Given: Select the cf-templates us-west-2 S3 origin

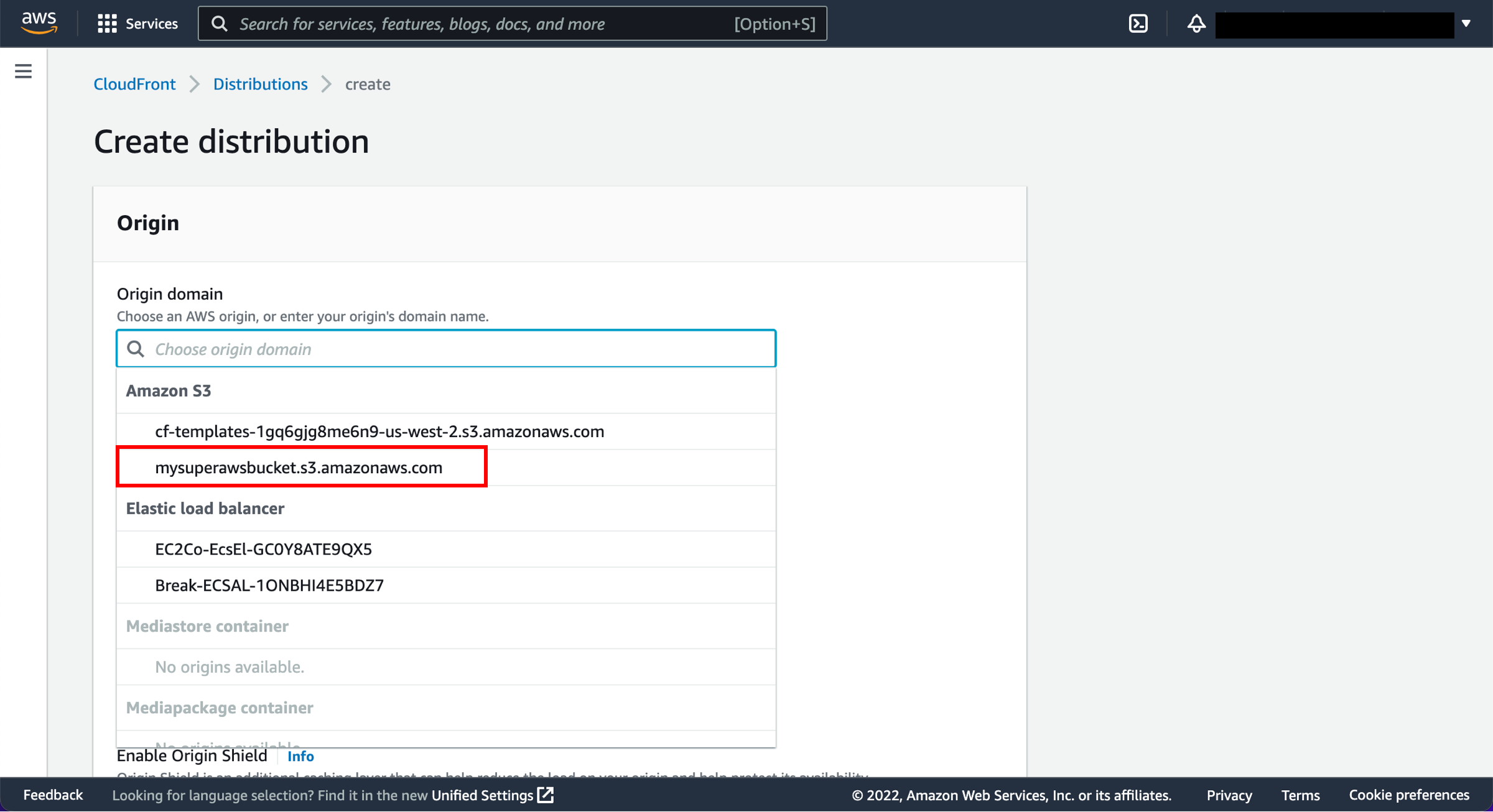Looking at the screenshot, I should click(x=446, y=431).
